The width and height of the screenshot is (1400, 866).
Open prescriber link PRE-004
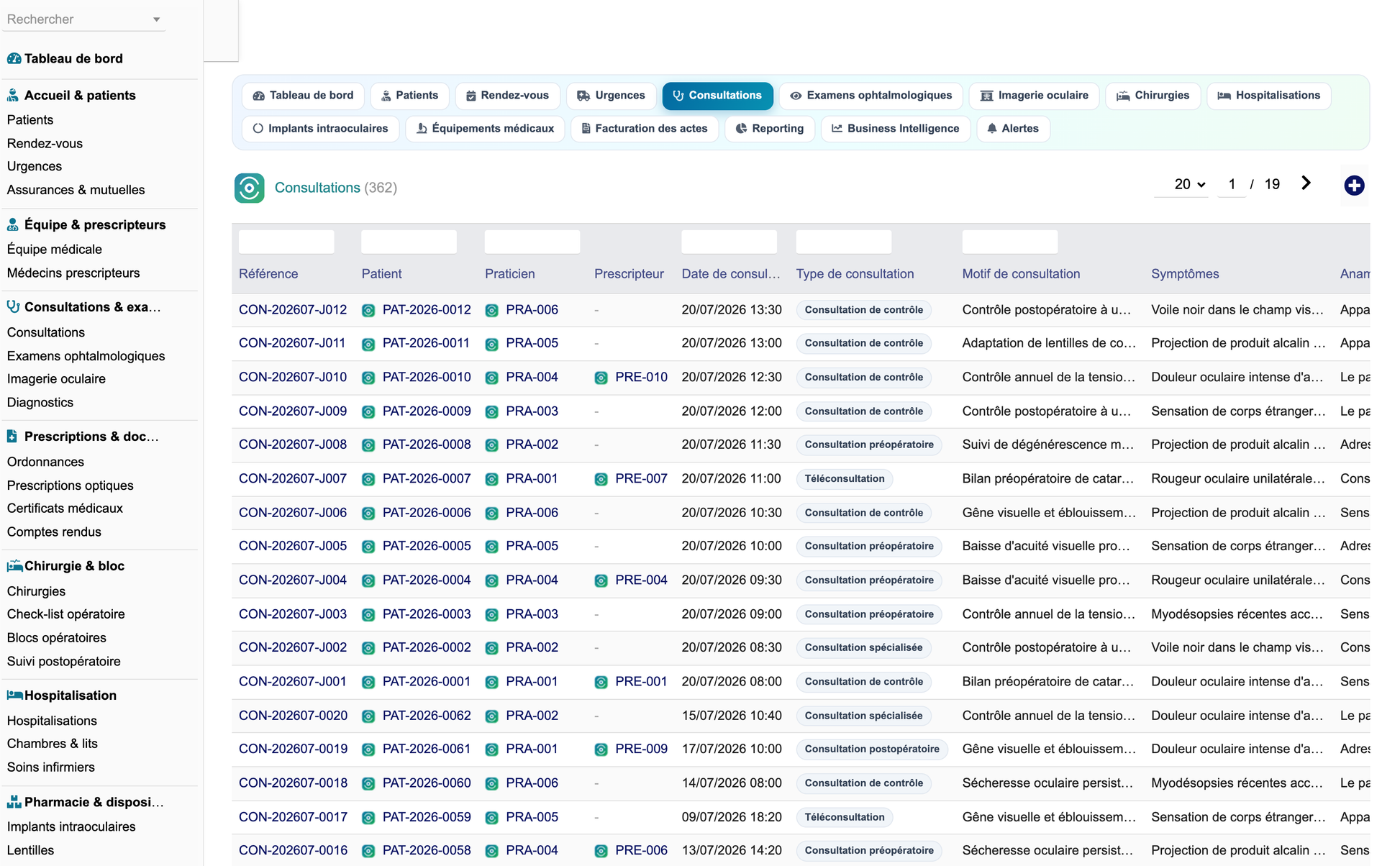[x=641, y=580]
